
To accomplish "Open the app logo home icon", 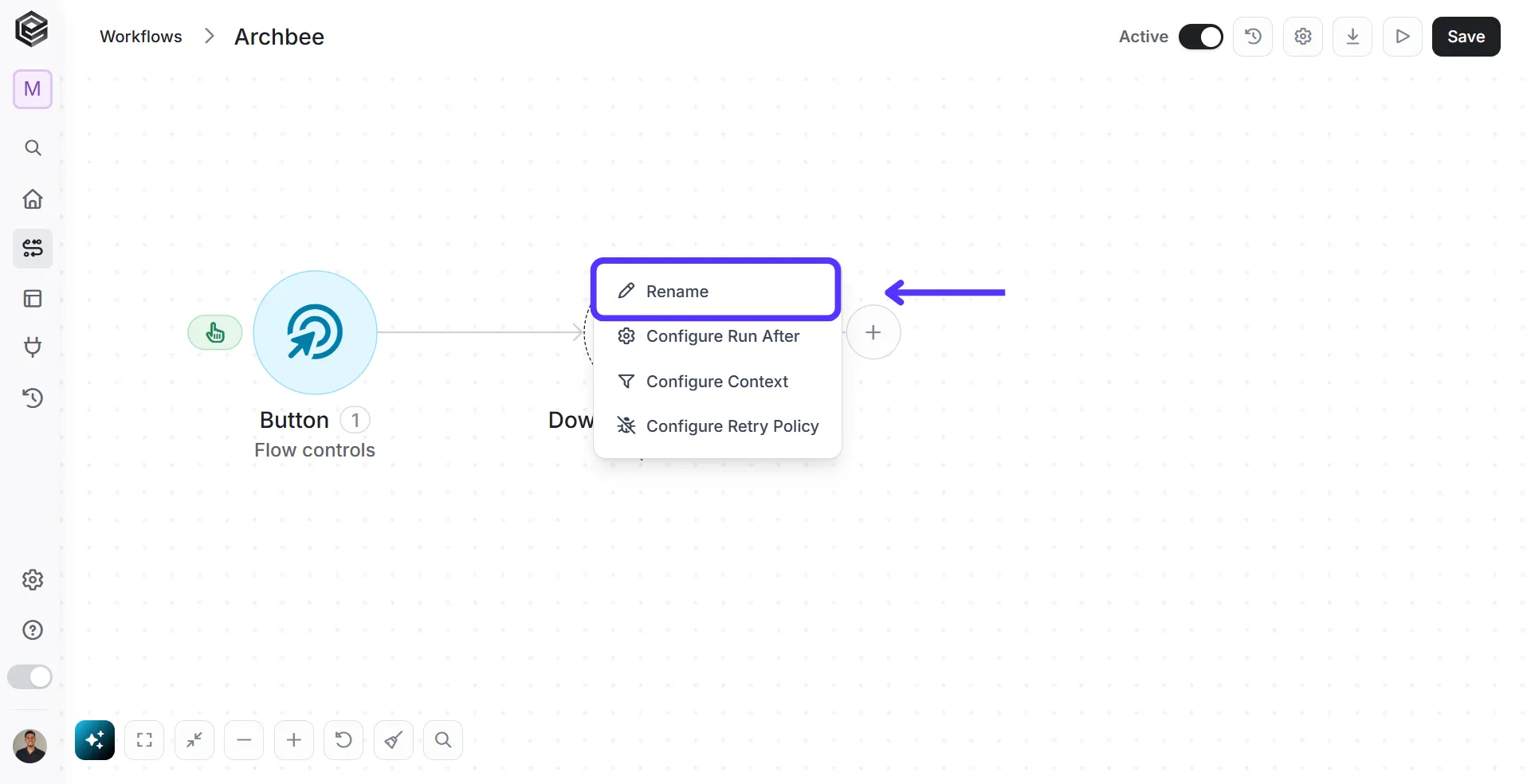I will pyautogui.click(x=32, y=29).
